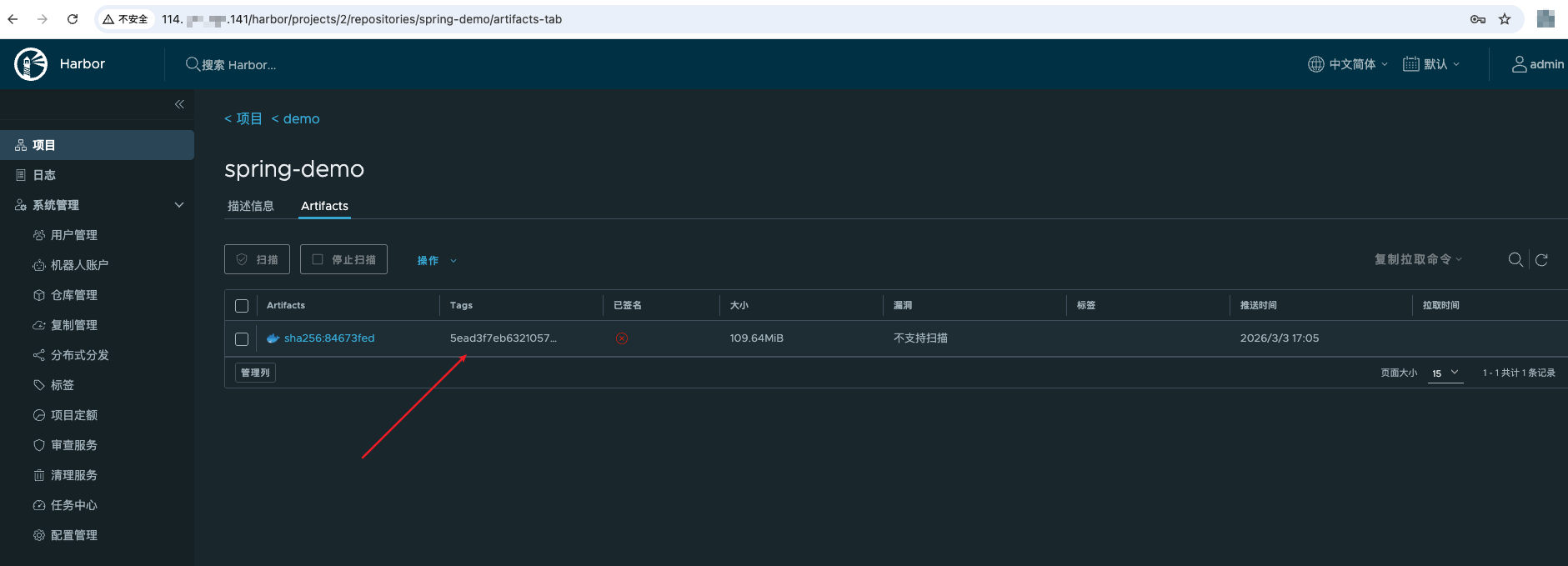Image resolution: width=1568 pixels, height=566 pixels.
Task: Tick the select-all checkbox in table header
Action: pyautogui.click(x=242, y=306)
